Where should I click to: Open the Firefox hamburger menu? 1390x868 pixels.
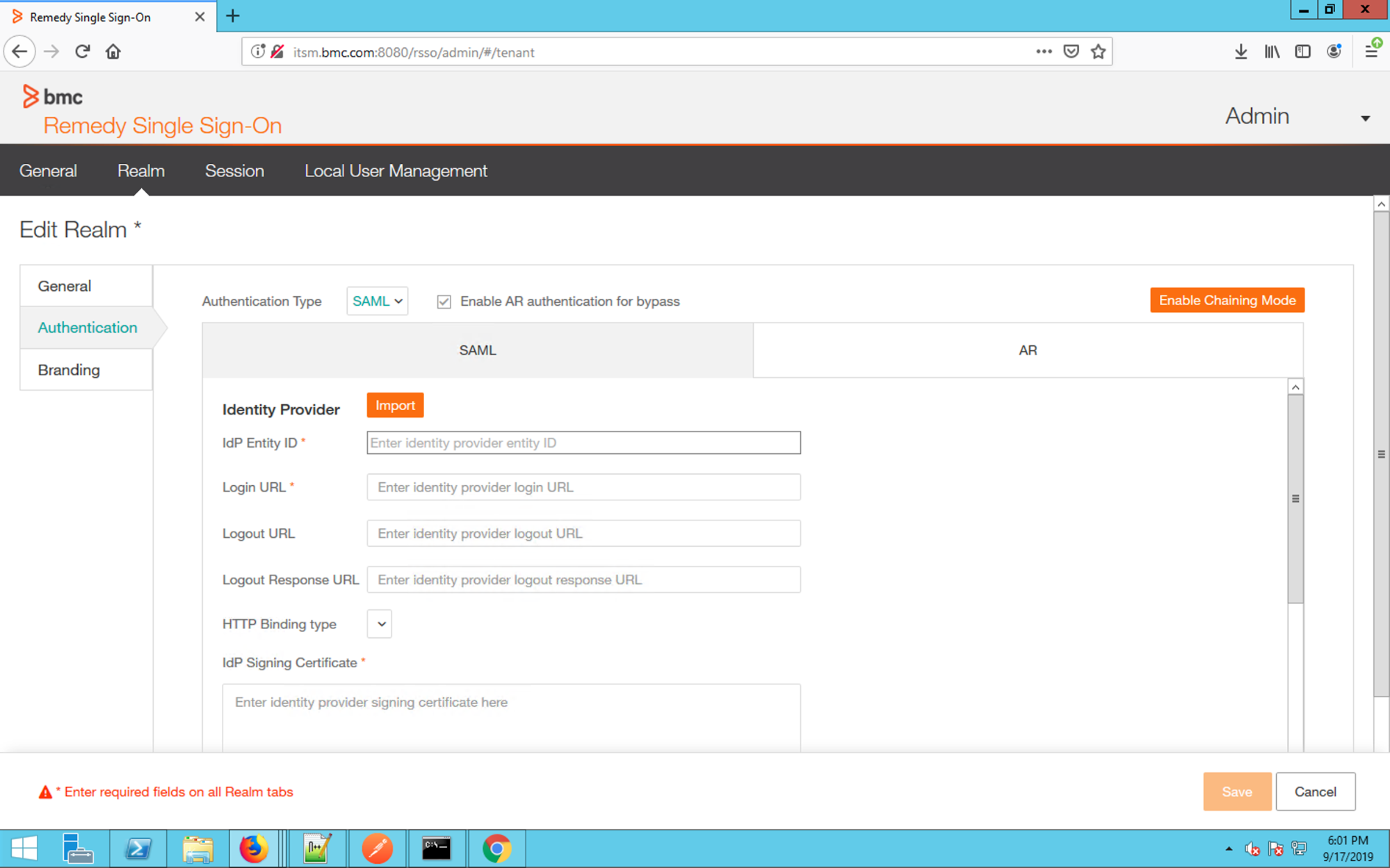click(1372, 51)
